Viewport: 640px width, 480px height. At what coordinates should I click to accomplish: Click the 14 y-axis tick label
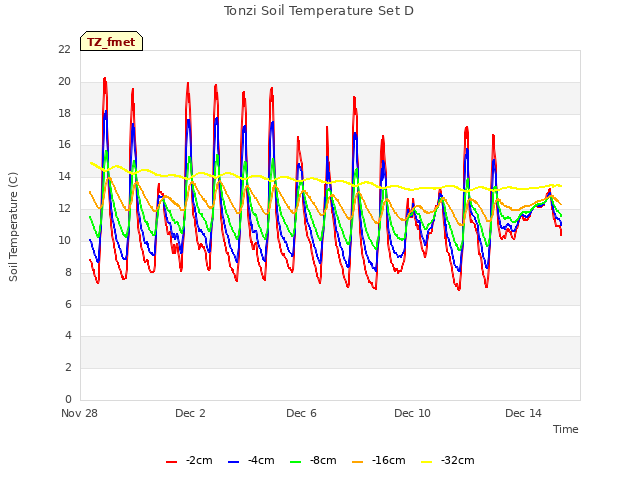[x=64, y=176]
